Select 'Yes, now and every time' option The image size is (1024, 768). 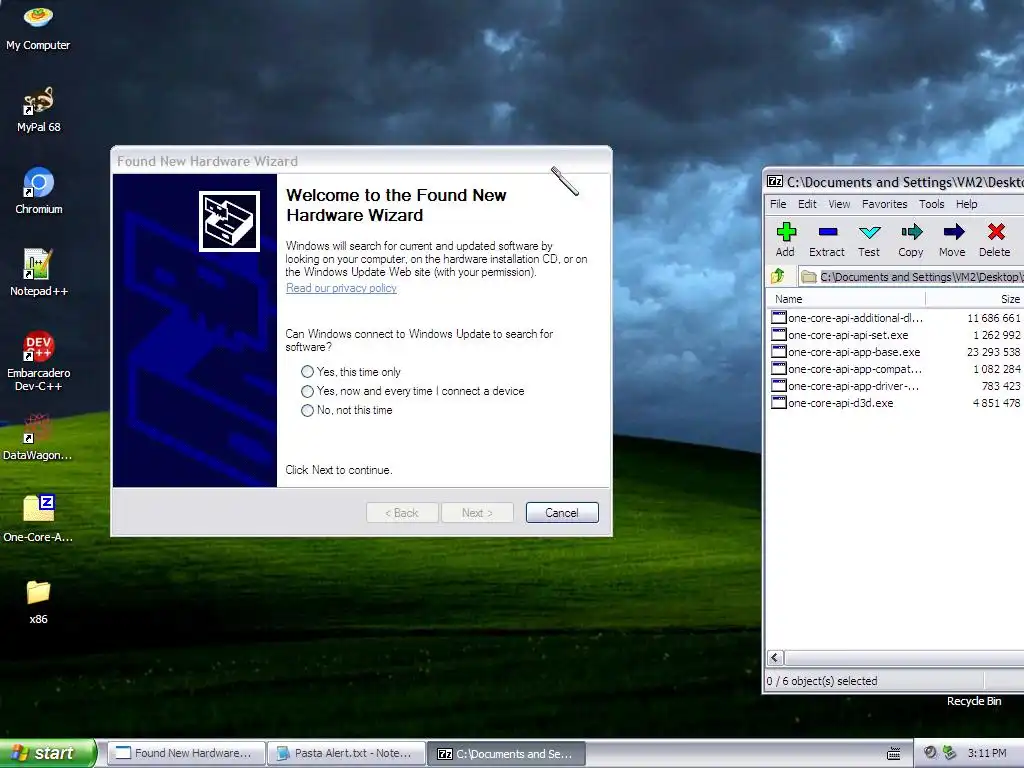[x=412, y=391]
